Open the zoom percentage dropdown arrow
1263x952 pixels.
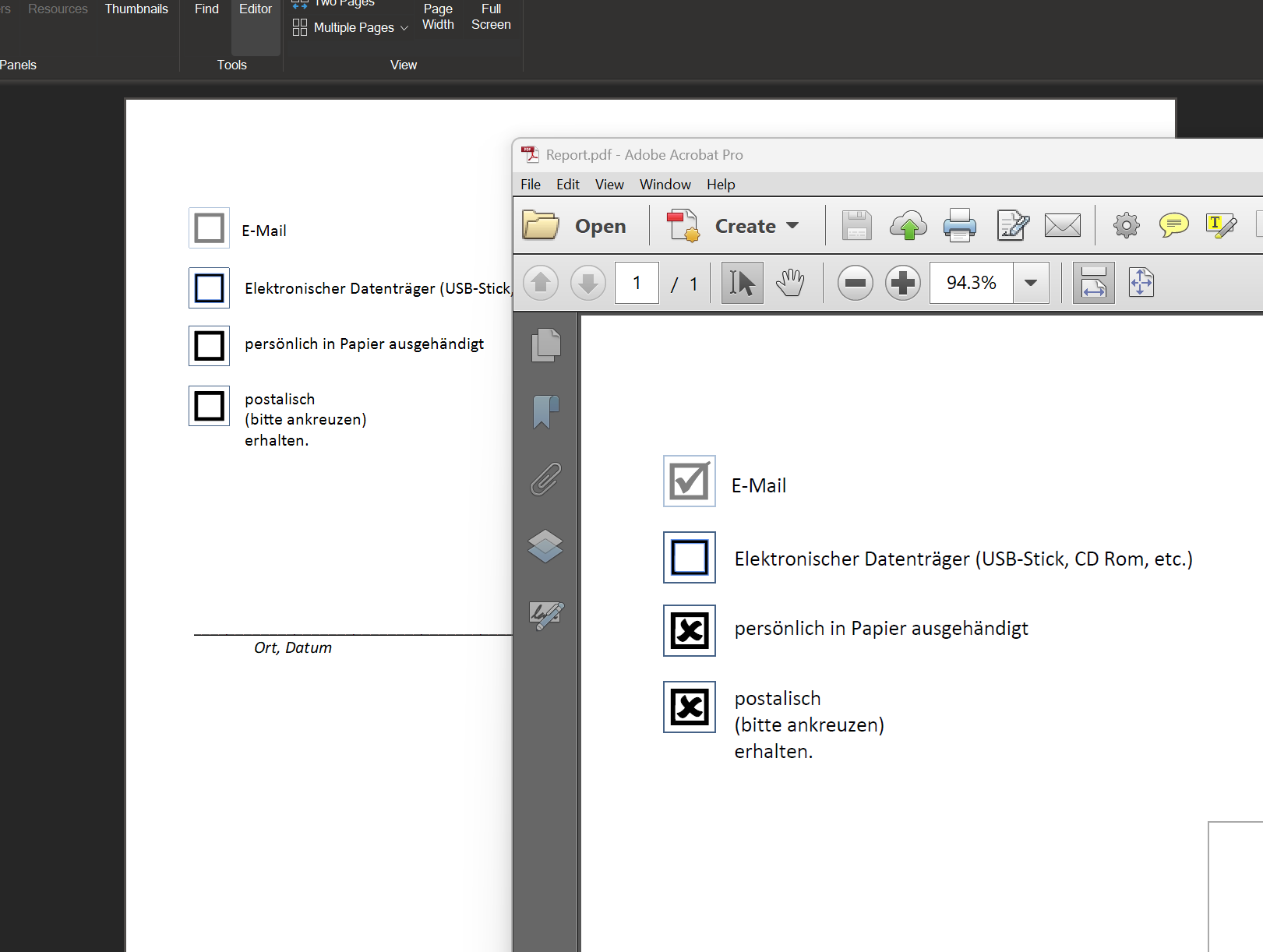1031,283
